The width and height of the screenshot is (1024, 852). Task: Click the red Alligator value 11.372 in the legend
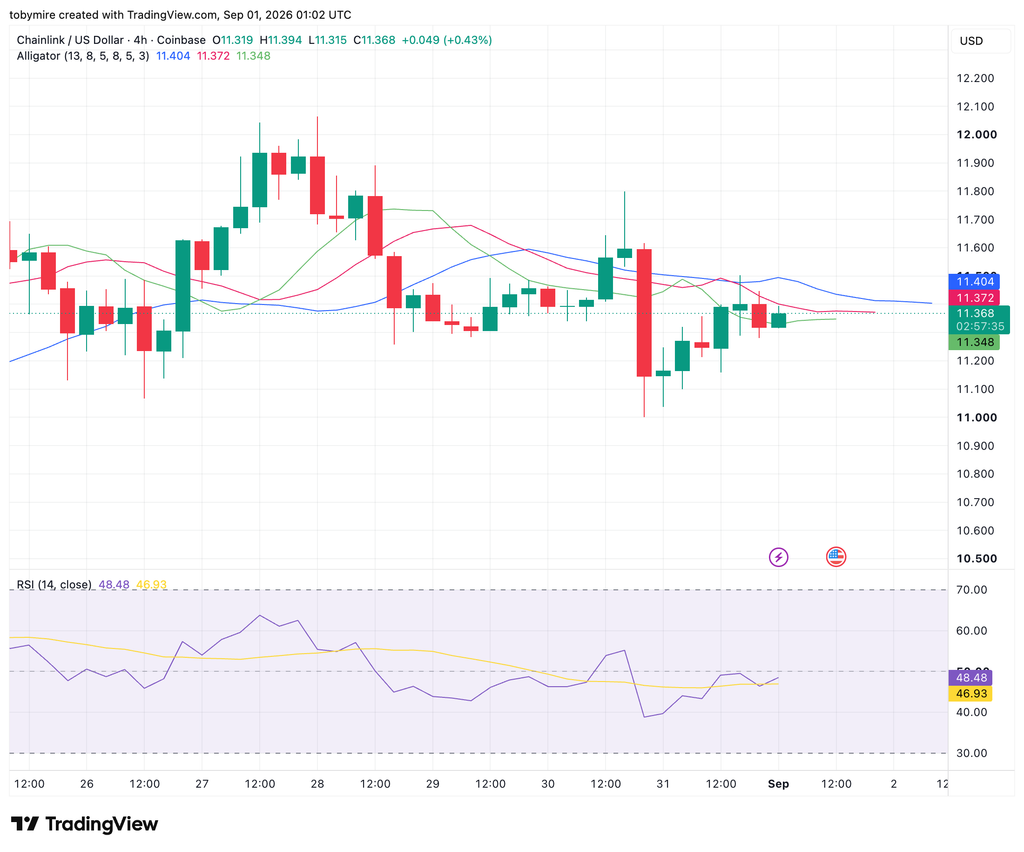214,56
